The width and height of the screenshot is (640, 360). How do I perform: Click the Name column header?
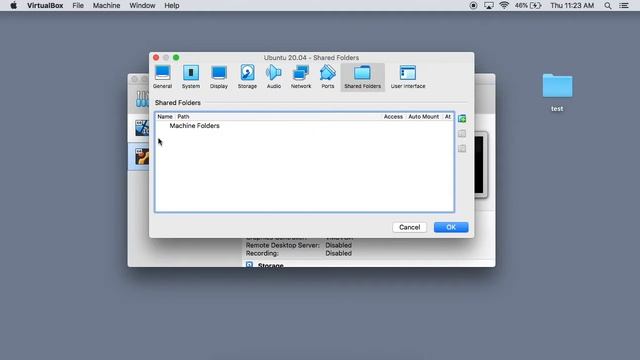click(165, 117)
